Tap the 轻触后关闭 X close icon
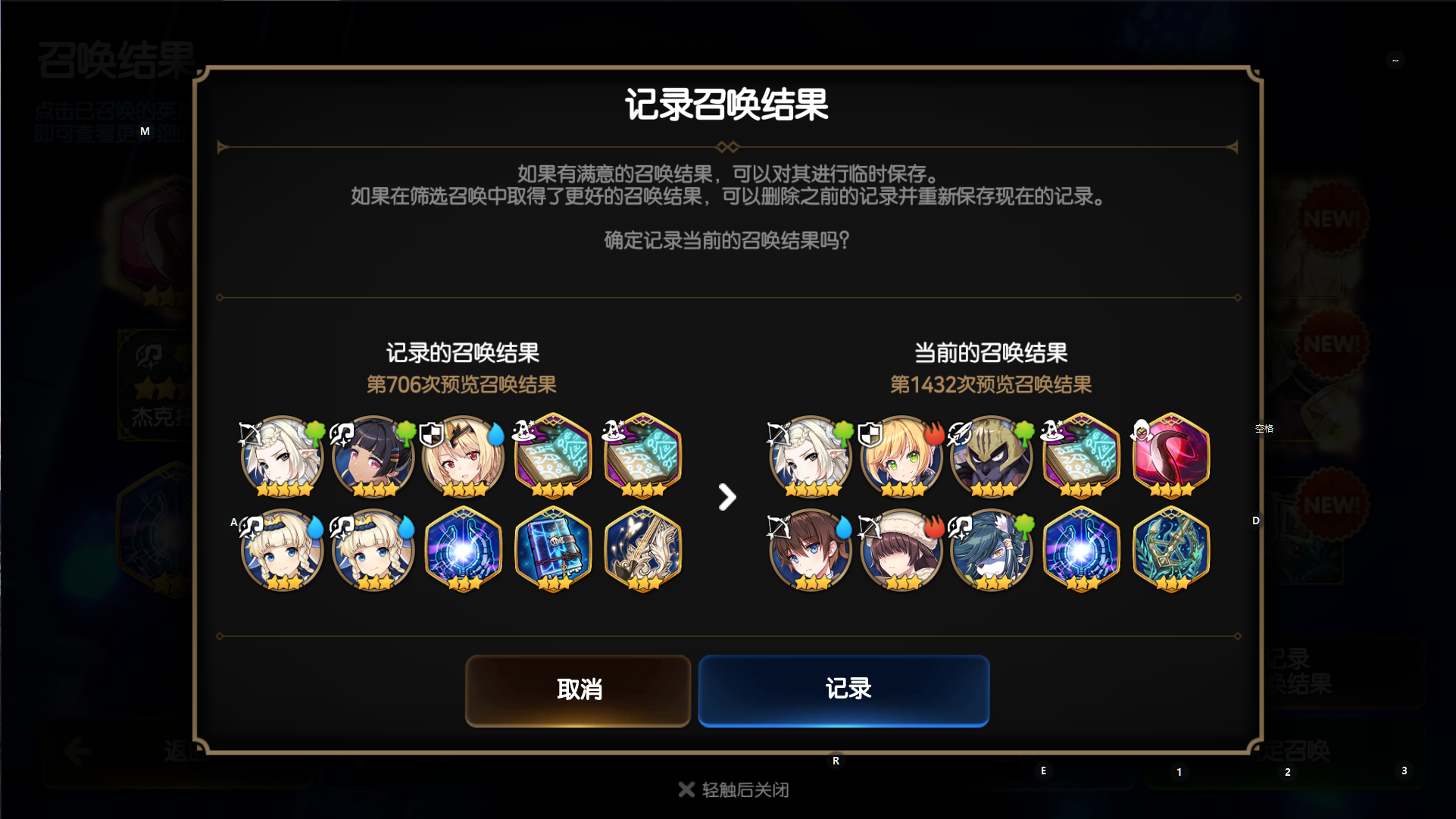Viewport: 1456px width, 819px height. (686, 789)
